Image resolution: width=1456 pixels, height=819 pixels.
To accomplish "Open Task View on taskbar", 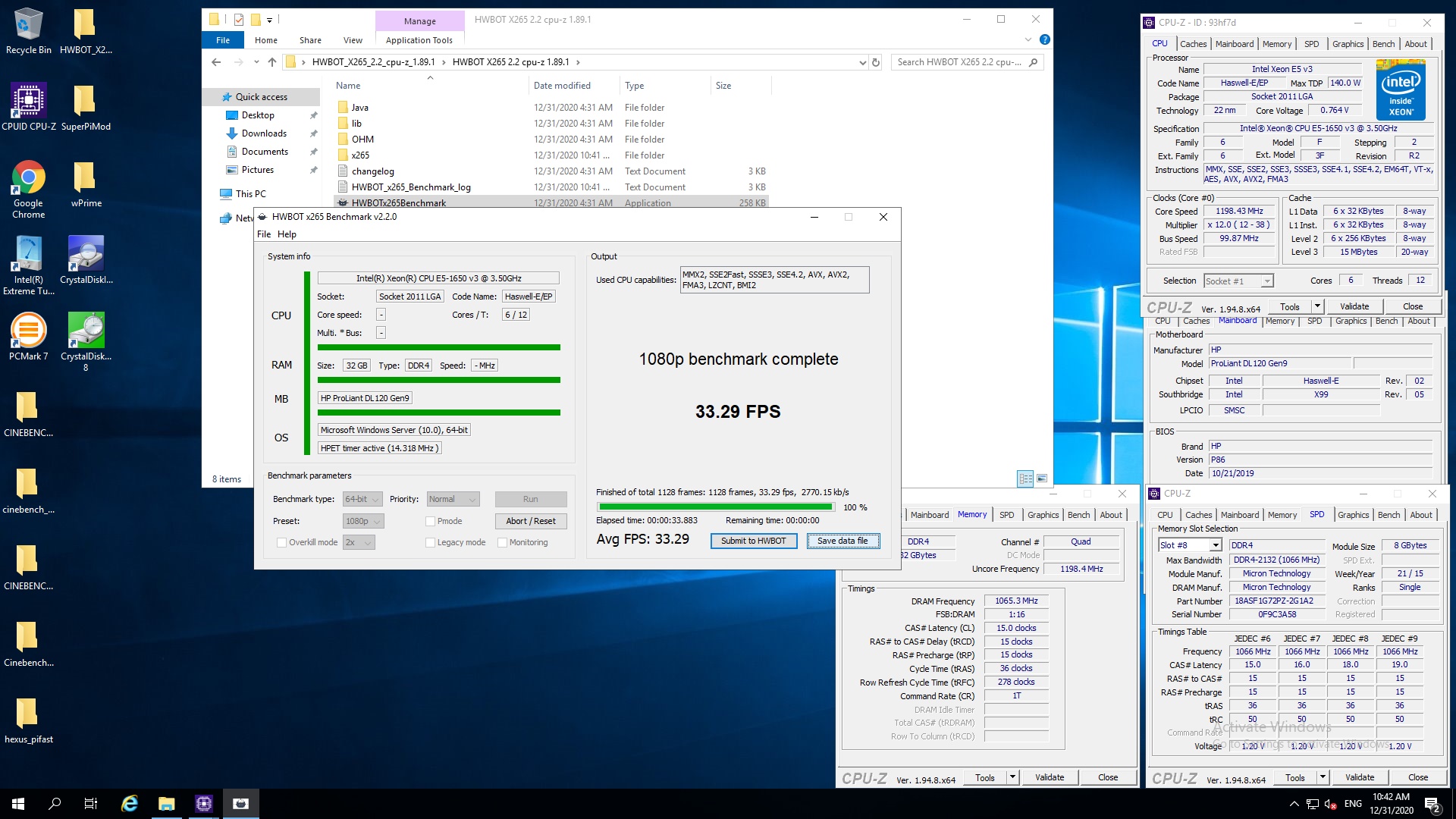I will pos(91,804).
